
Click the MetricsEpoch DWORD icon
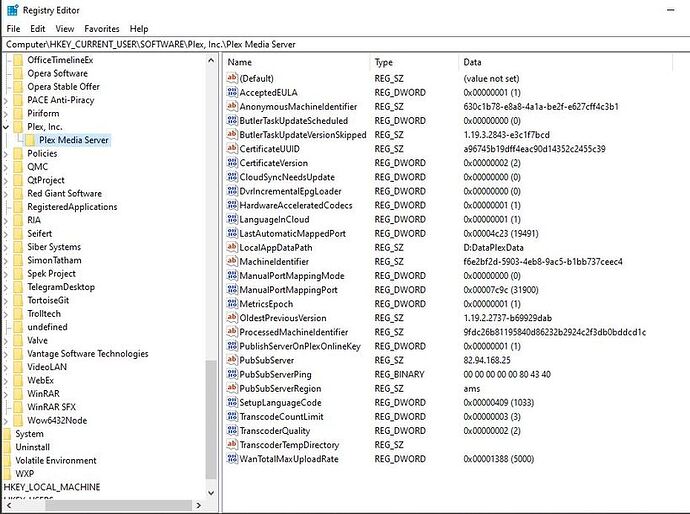[232, 304]
